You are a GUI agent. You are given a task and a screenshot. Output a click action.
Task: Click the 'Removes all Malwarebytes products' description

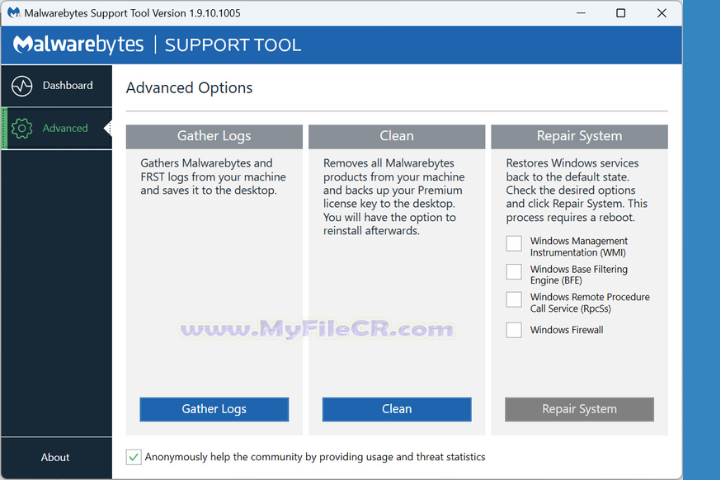394,197
